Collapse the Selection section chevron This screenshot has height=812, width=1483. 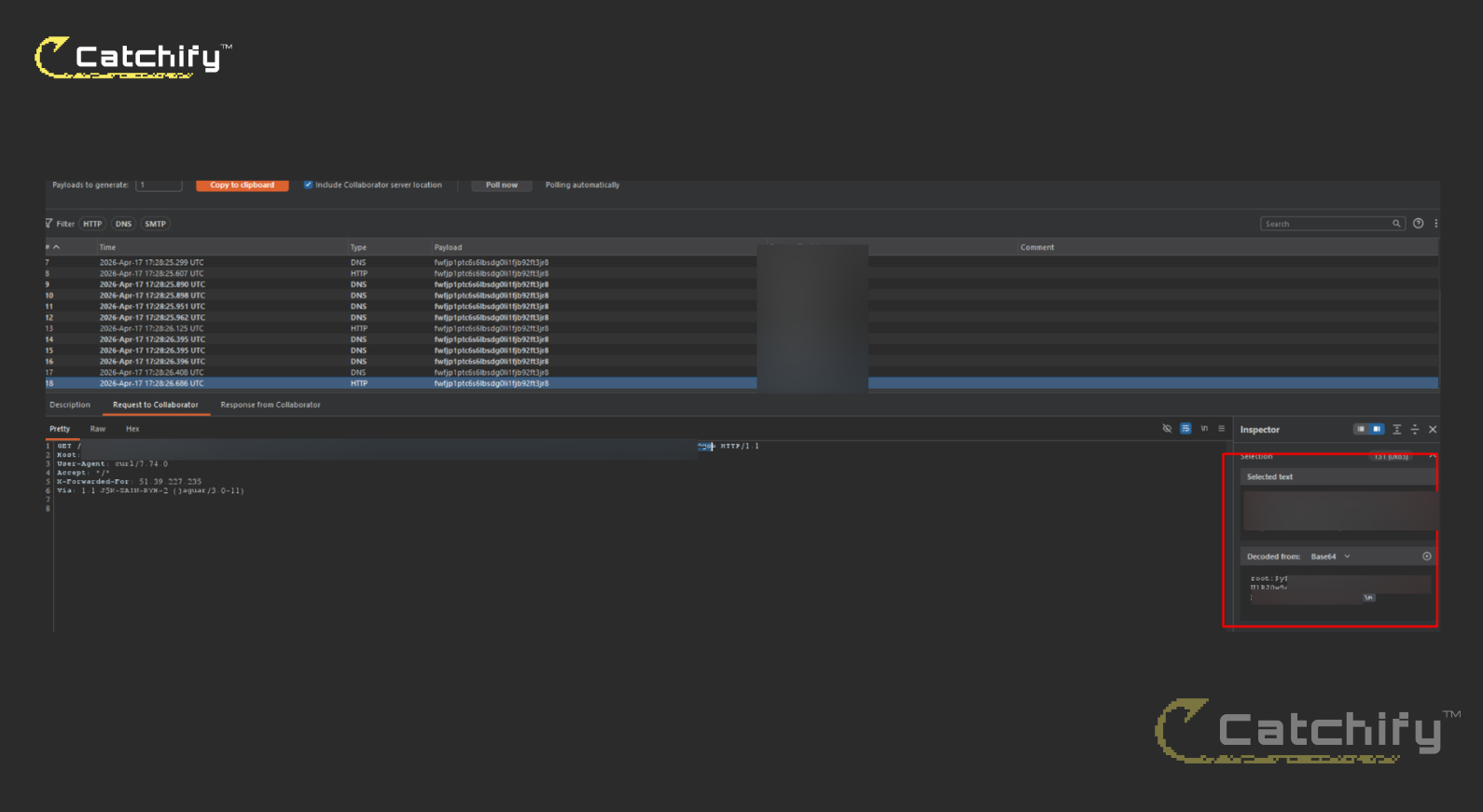click(x=1433, y=456)
